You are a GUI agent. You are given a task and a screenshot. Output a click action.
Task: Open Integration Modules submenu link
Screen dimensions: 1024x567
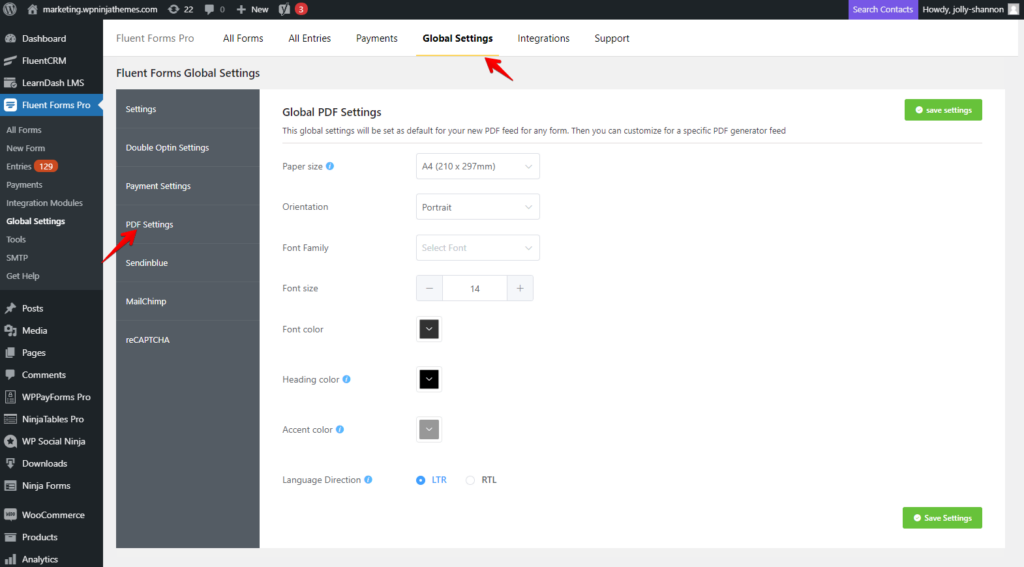44,203
